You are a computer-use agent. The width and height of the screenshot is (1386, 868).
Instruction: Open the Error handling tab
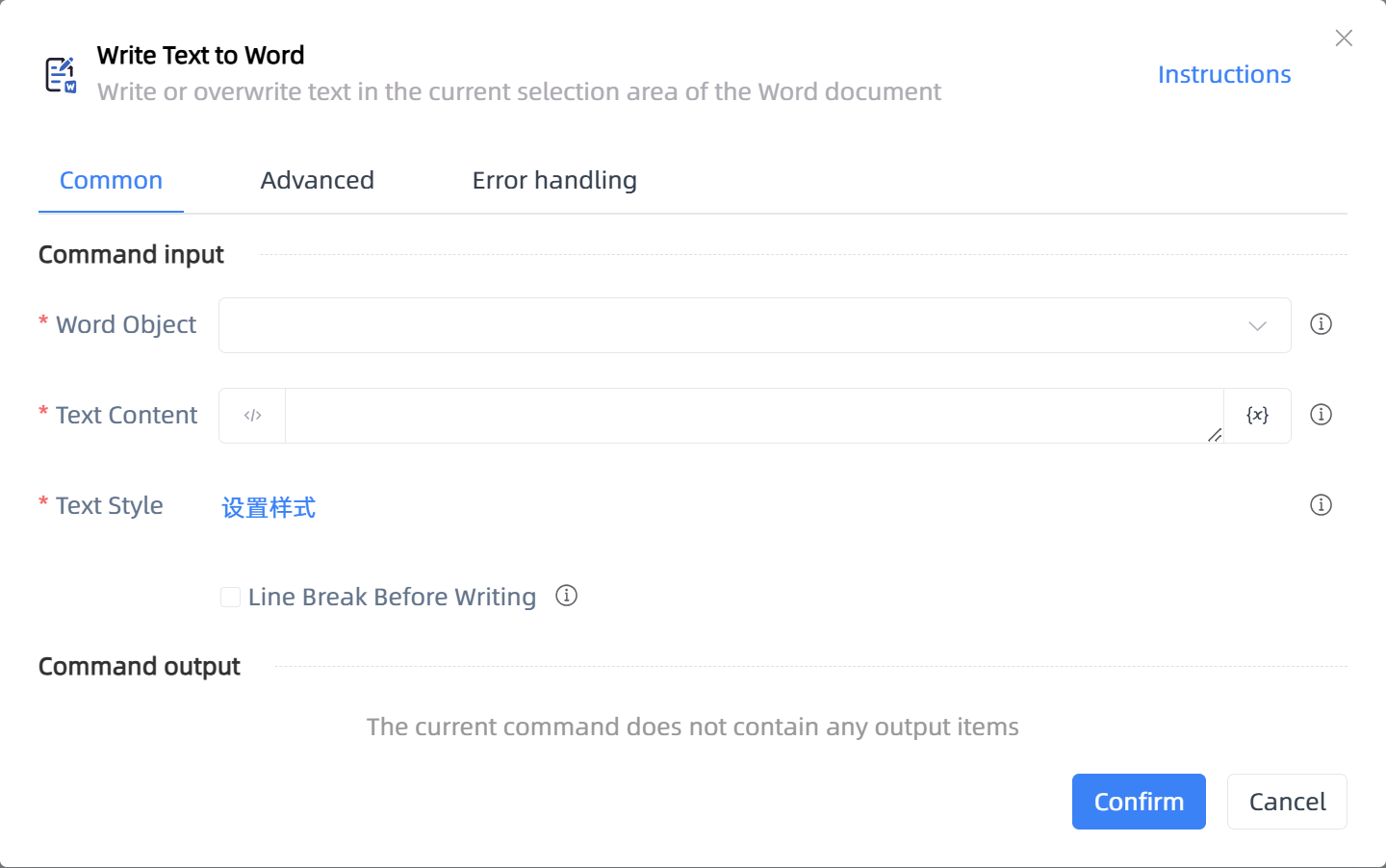point(554,180)
